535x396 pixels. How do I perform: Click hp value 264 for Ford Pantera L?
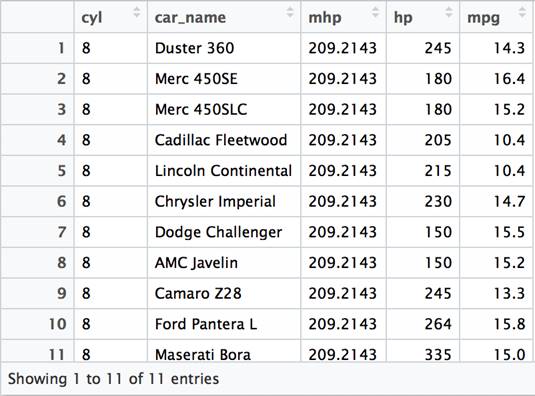tap(438, 324)
